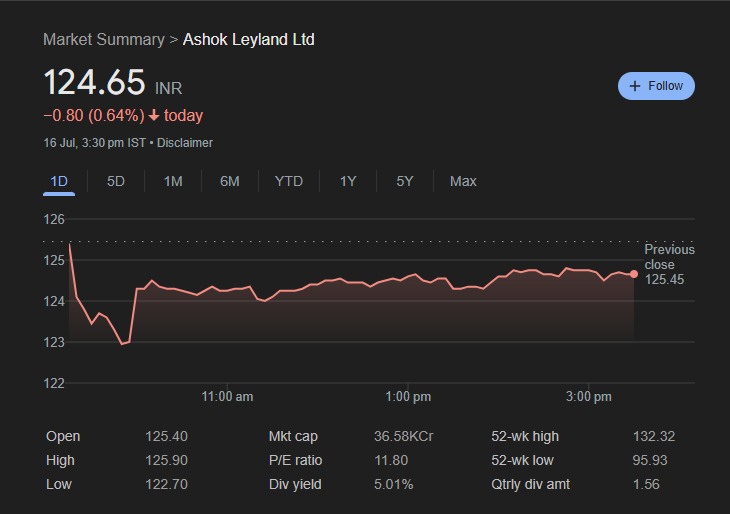The width and height of the screenshot is (730, 514).
Task: Click the Div yield value 5.01%
Action: [393, 484]
